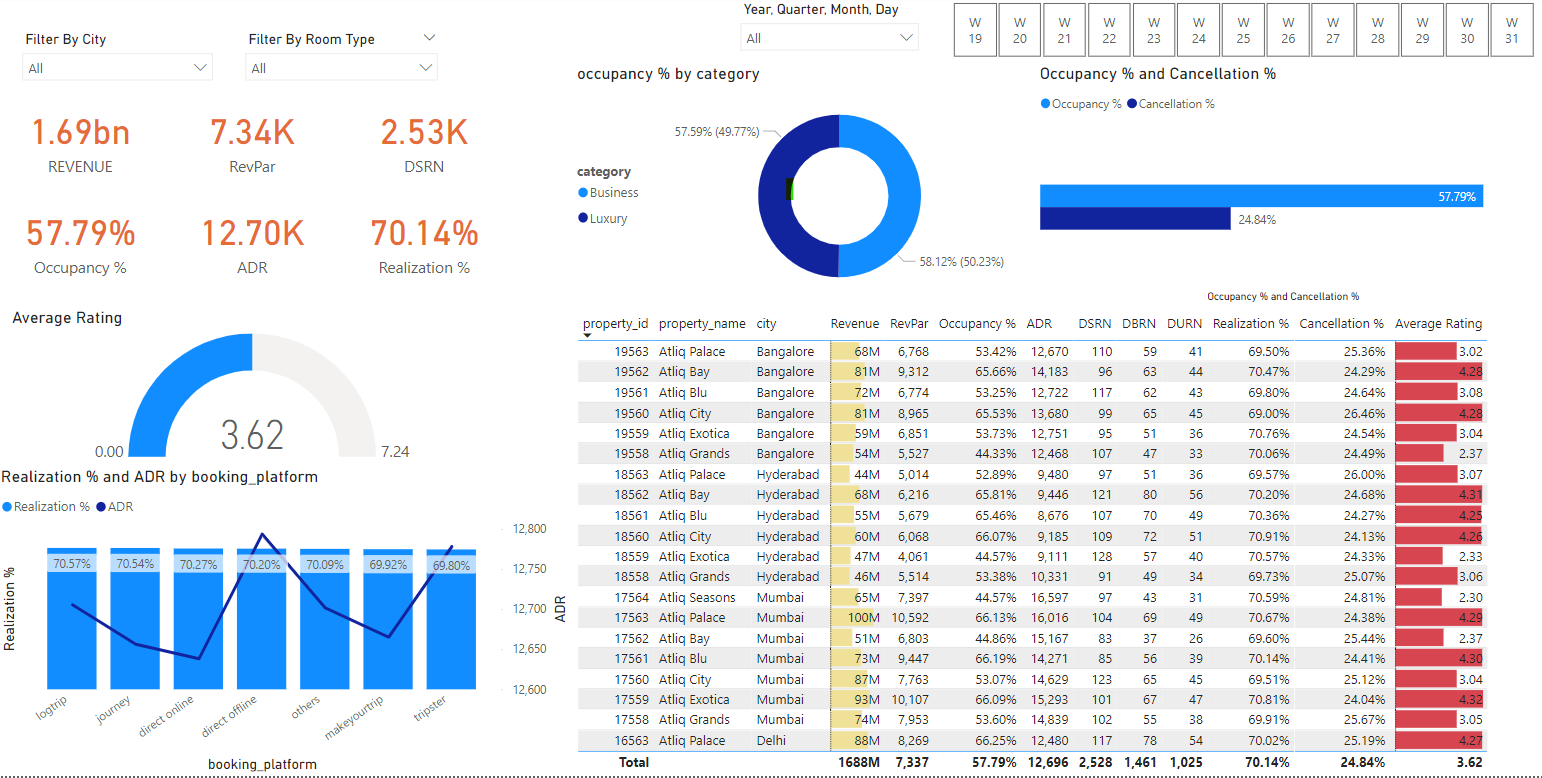
Task: Select the Atliq Palace Bangalore table row
Action: click(900, 351)
